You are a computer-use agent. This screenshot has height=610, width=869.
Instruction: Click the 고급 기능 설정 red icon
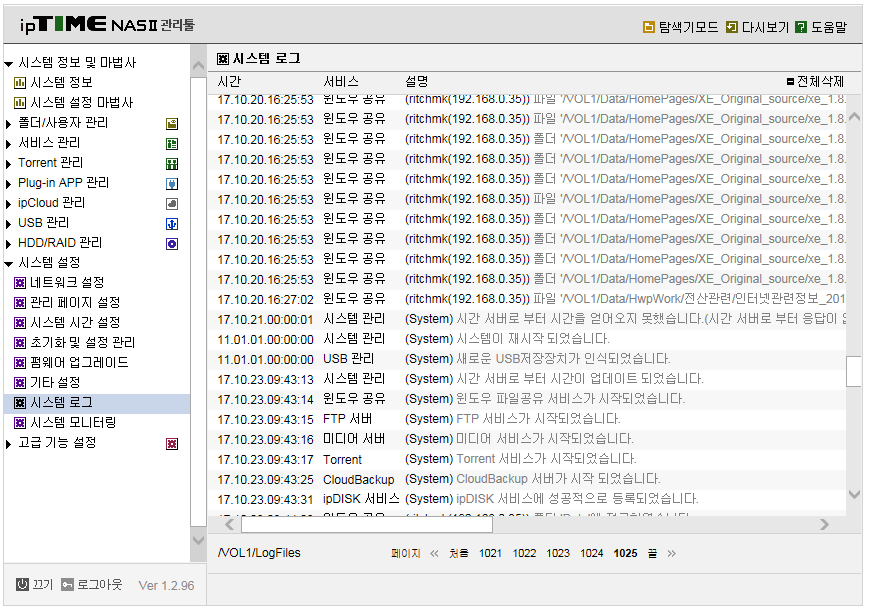tap(172, 444)
